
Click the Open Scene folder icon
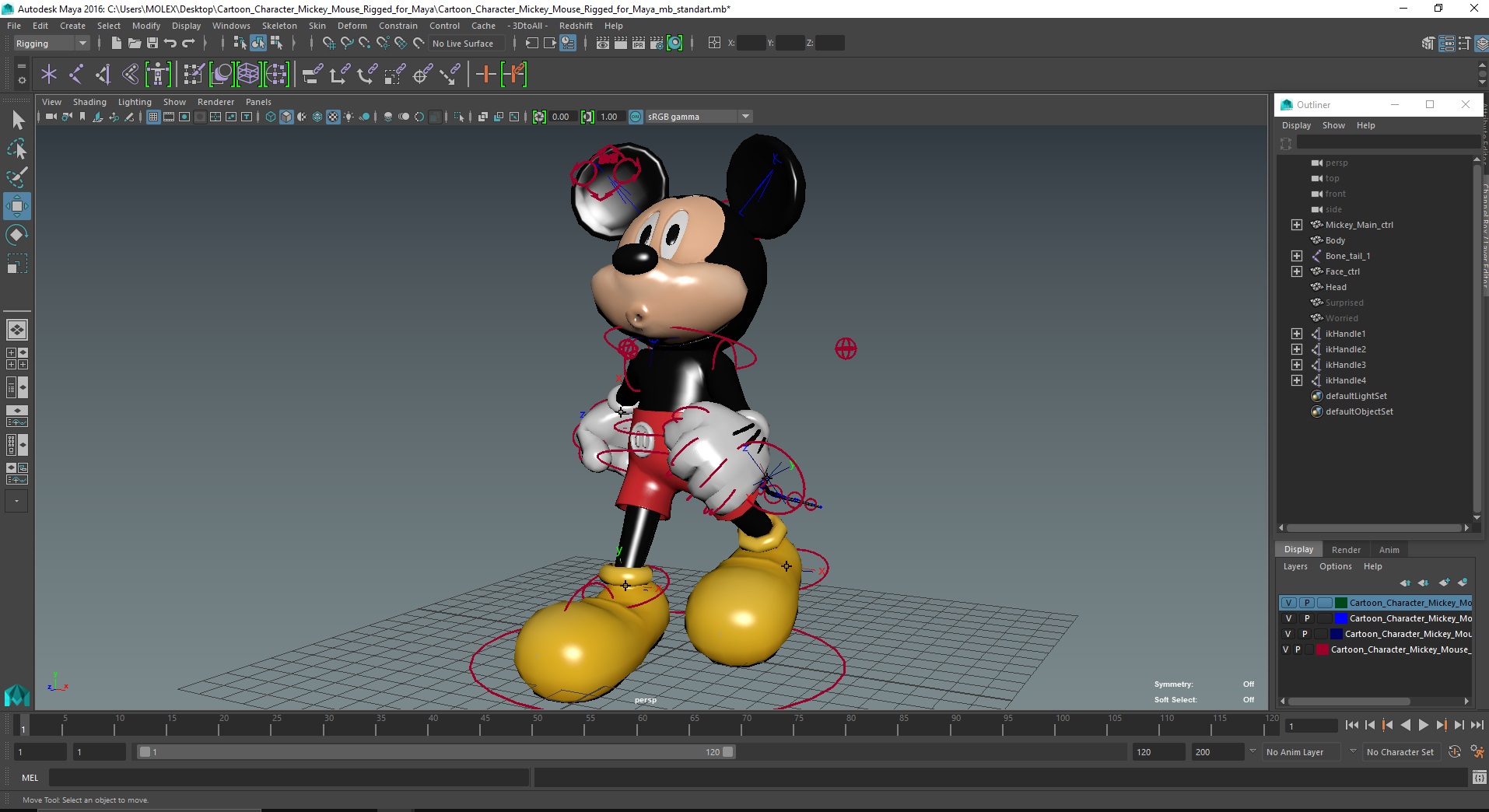(x=134, y=44)
